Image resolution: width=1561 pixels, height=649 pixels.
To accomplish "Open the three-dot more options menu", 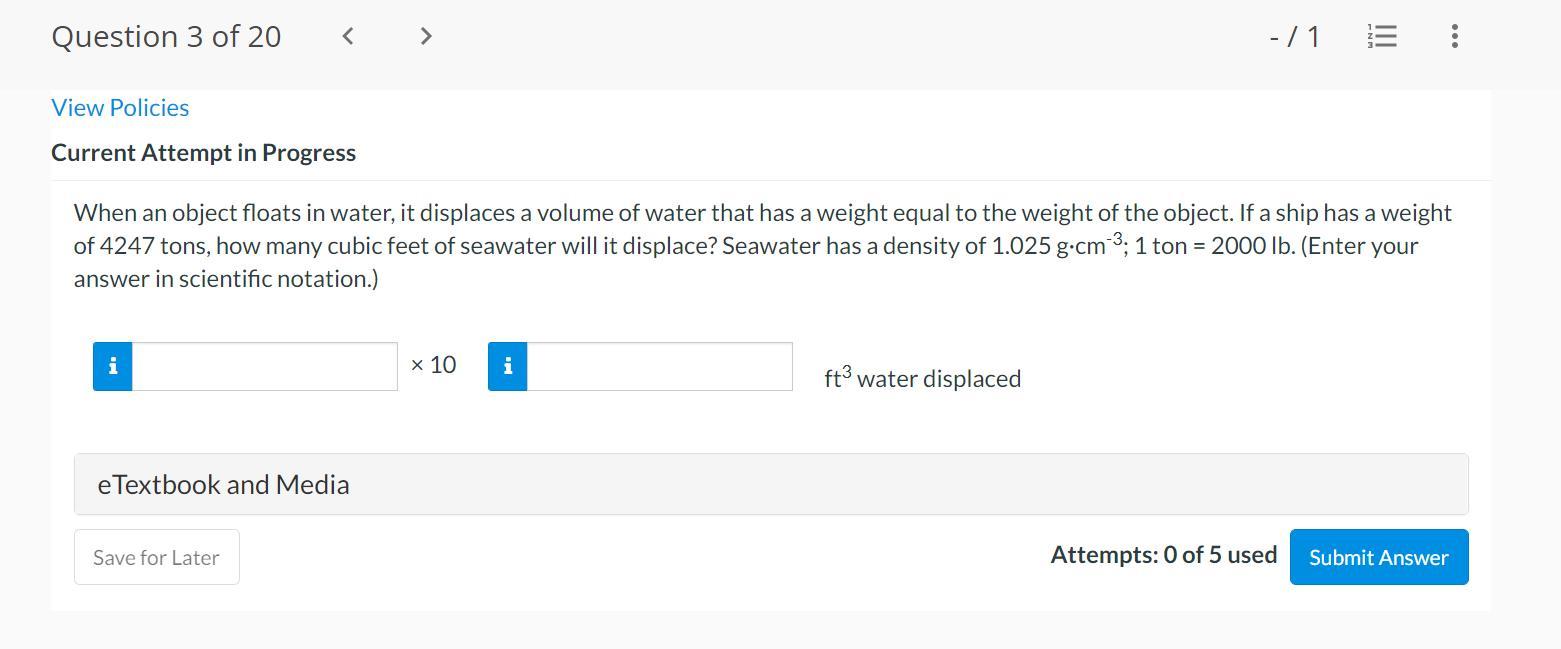I will point(1454,37).
